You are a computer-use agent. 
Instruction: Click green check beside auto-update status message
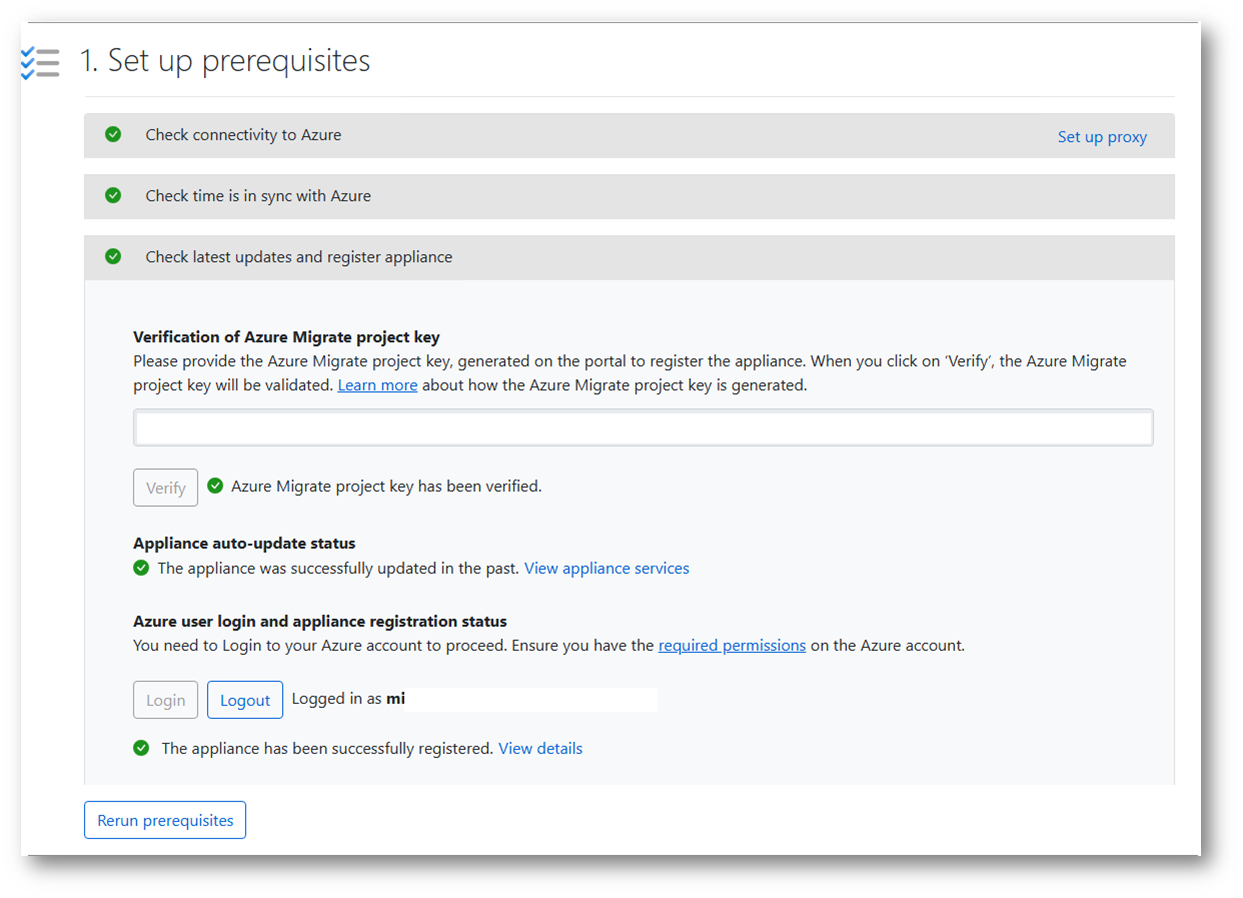141,568
